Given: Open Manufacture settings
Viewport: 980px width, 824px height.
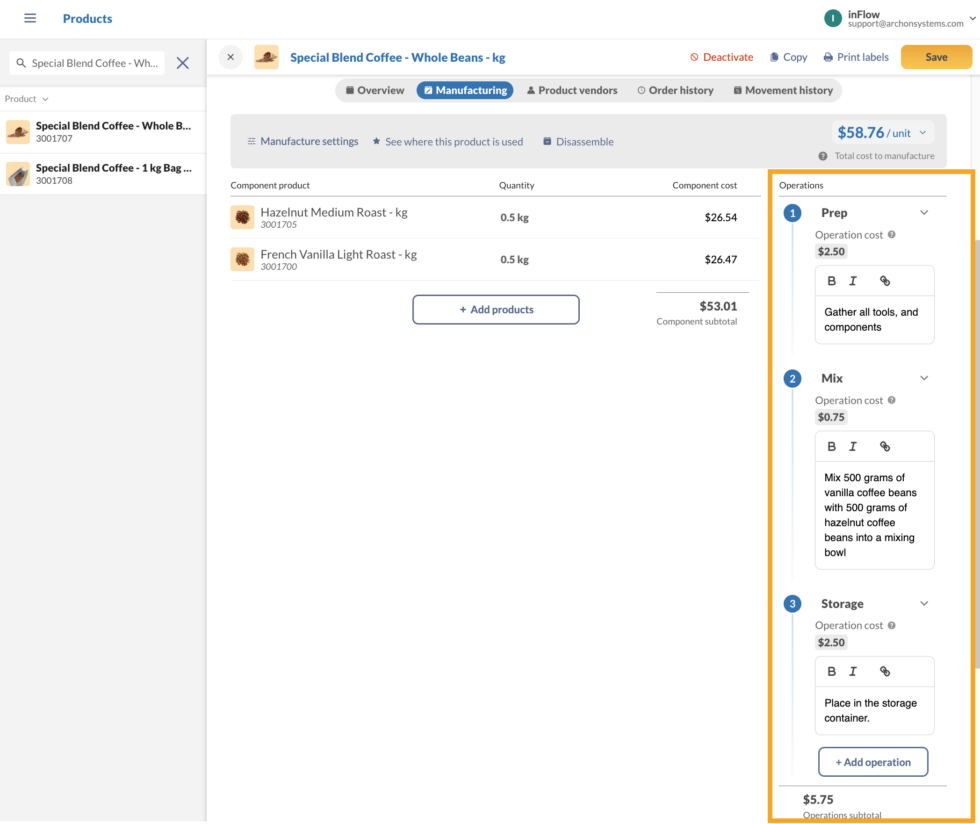Looking at the screenshot, I should 303,141.
